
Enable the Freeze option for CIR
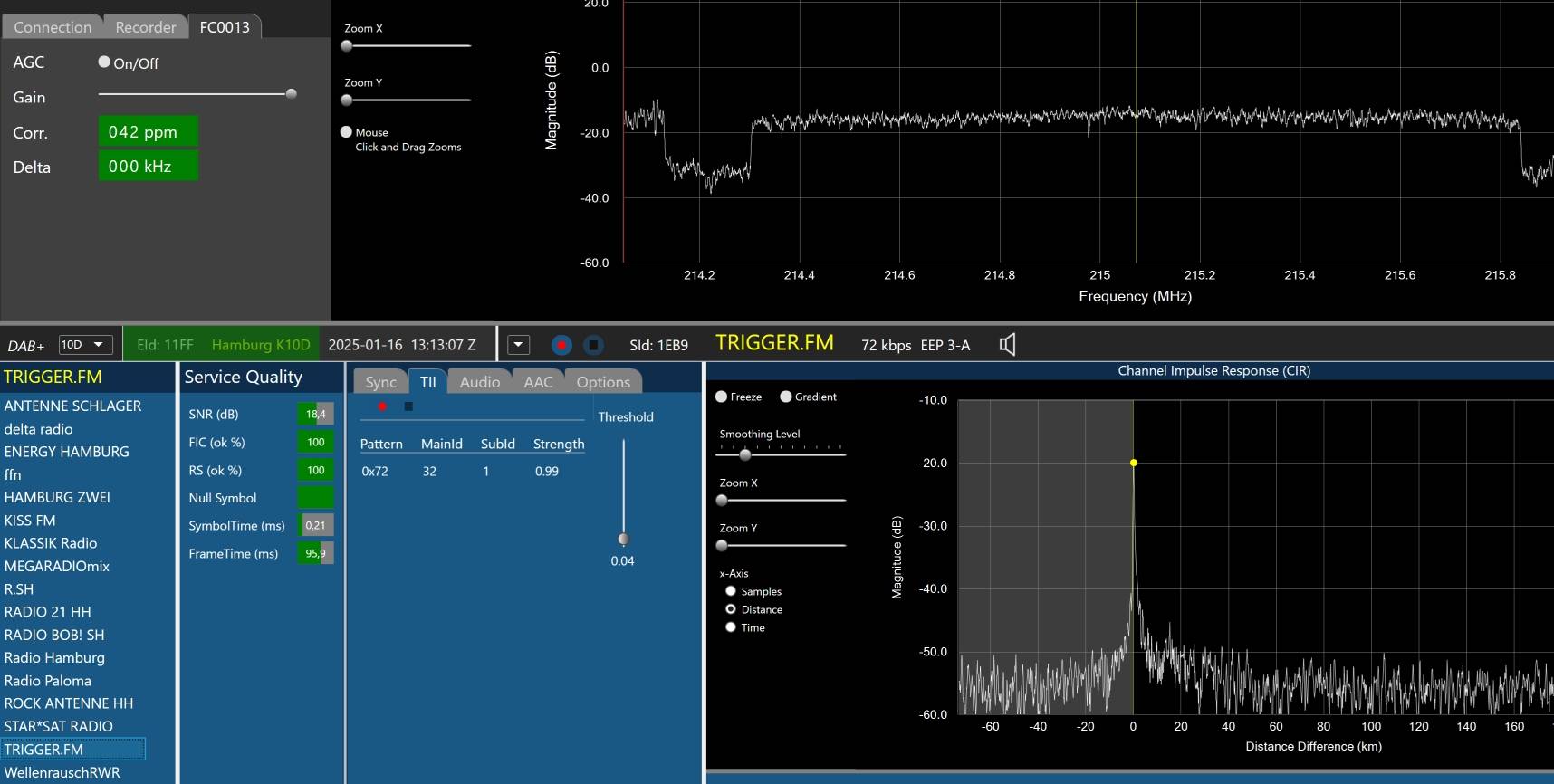pyautogui.click(x=722, y=397)
